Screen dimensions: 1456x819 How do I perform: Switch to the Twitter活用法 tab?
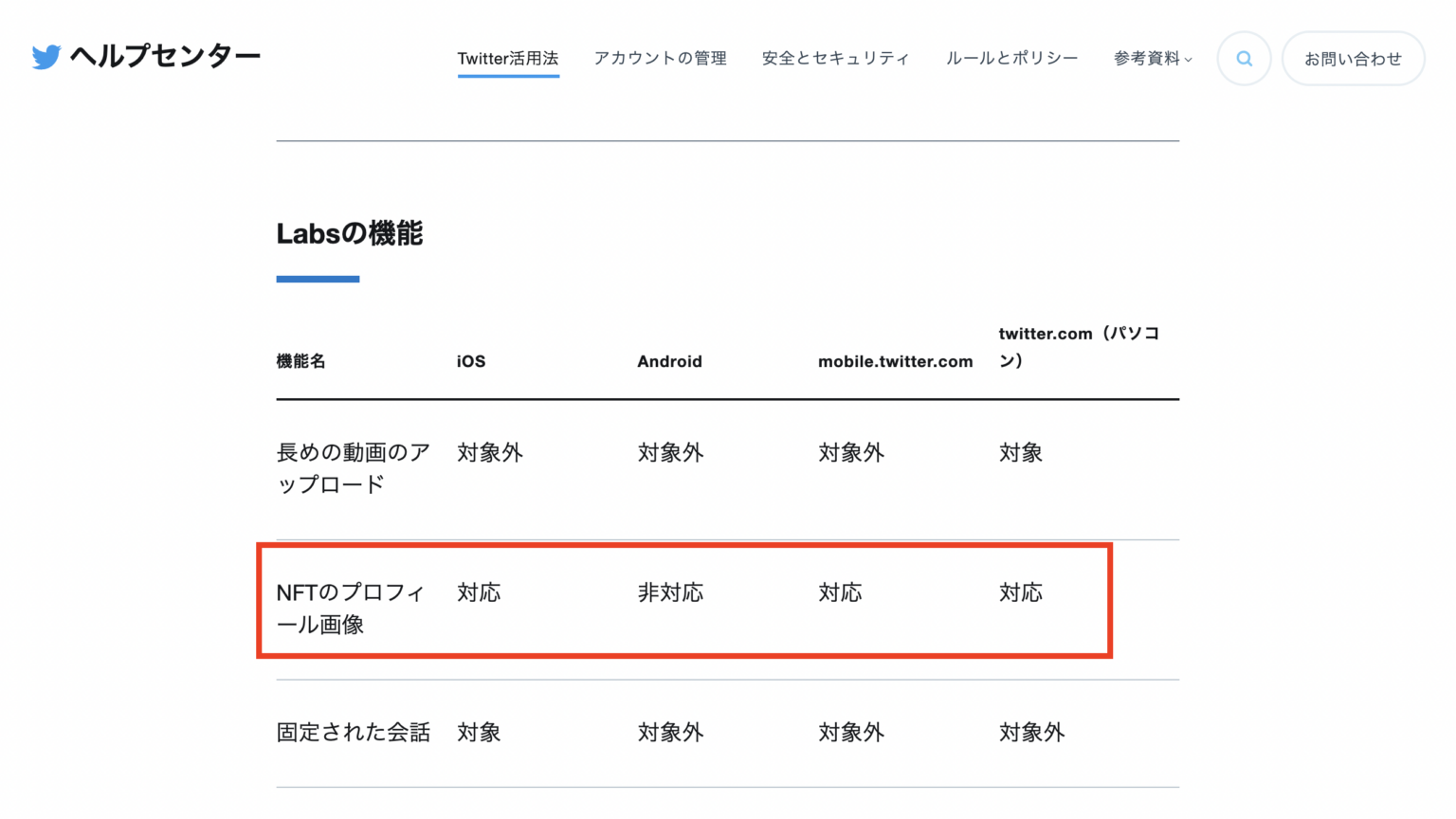click(508, 58)
